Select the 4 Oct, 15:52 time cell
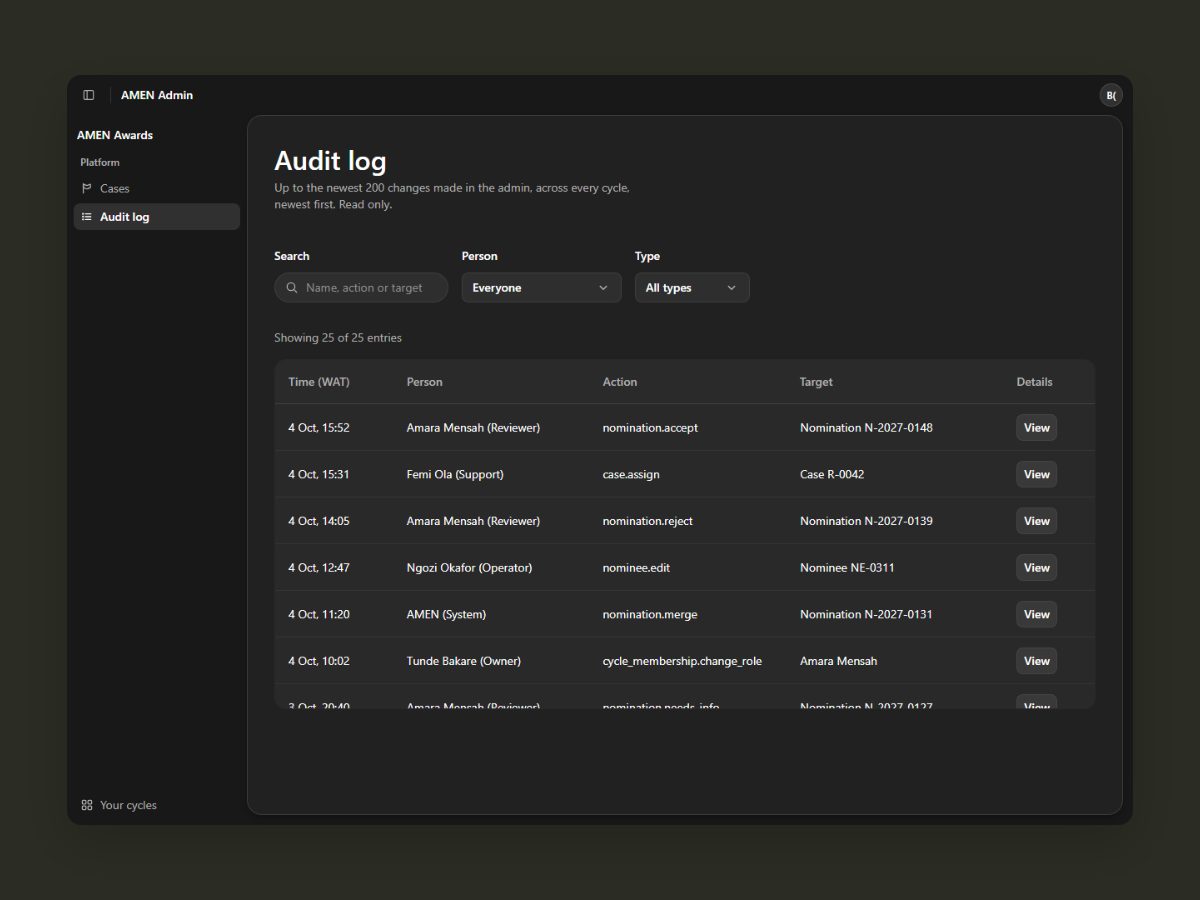The image size is (1200, 900). pos(319,428)
